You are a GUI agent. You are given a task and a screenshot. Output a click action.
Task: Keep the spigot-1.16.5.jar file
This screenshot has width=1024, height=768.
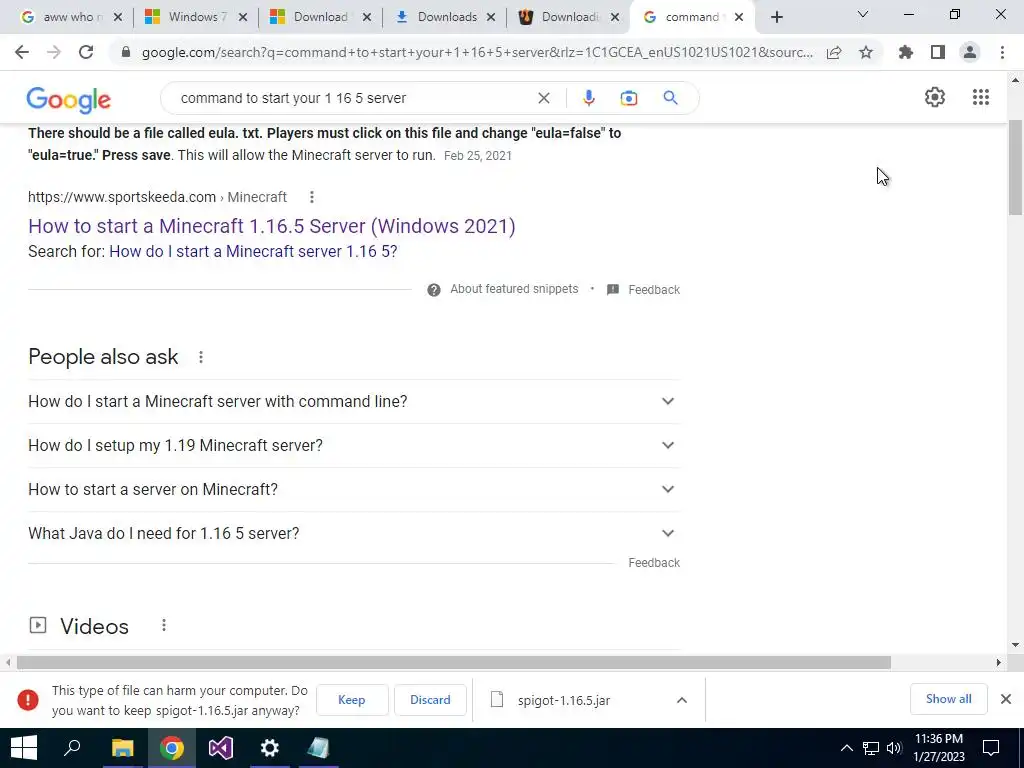[352, 699]
